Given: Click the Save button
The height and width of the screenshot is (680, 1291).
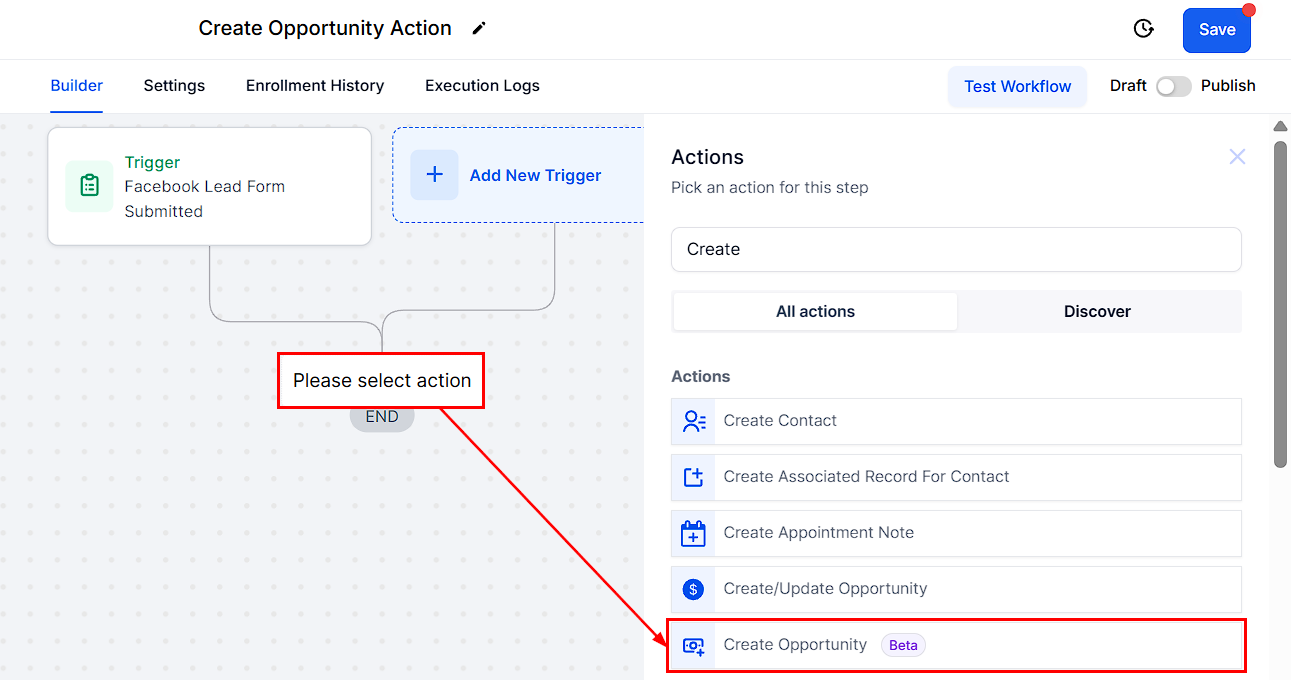Looking at the screenshot, I should [1217, 30].
